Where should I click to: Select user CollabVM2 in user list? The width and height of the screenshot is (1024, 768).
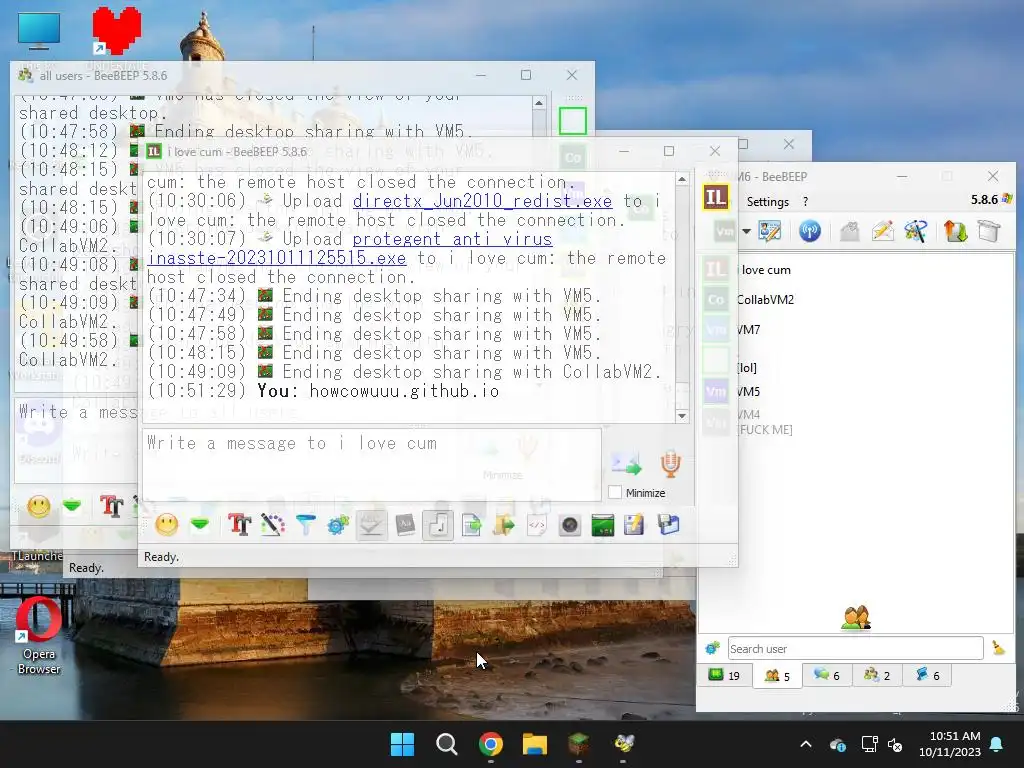point(857,300)
